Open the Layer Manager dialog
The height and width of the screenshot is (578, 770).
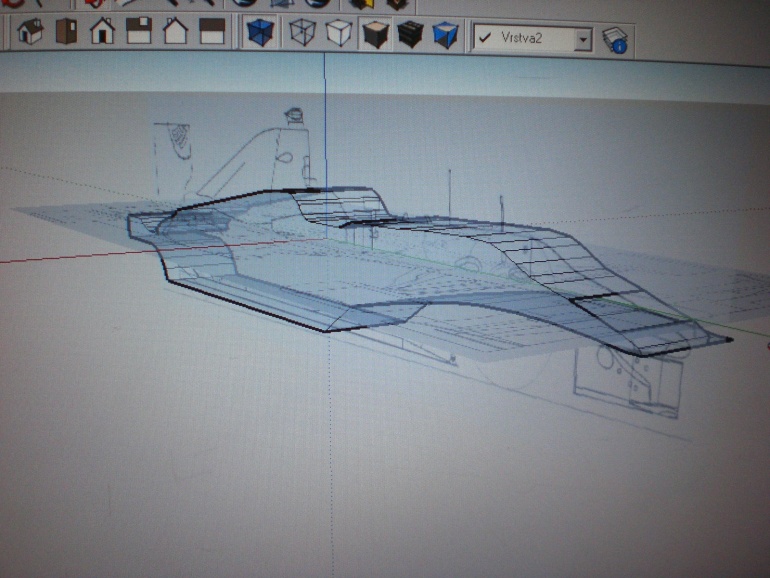tap(615, 41)
